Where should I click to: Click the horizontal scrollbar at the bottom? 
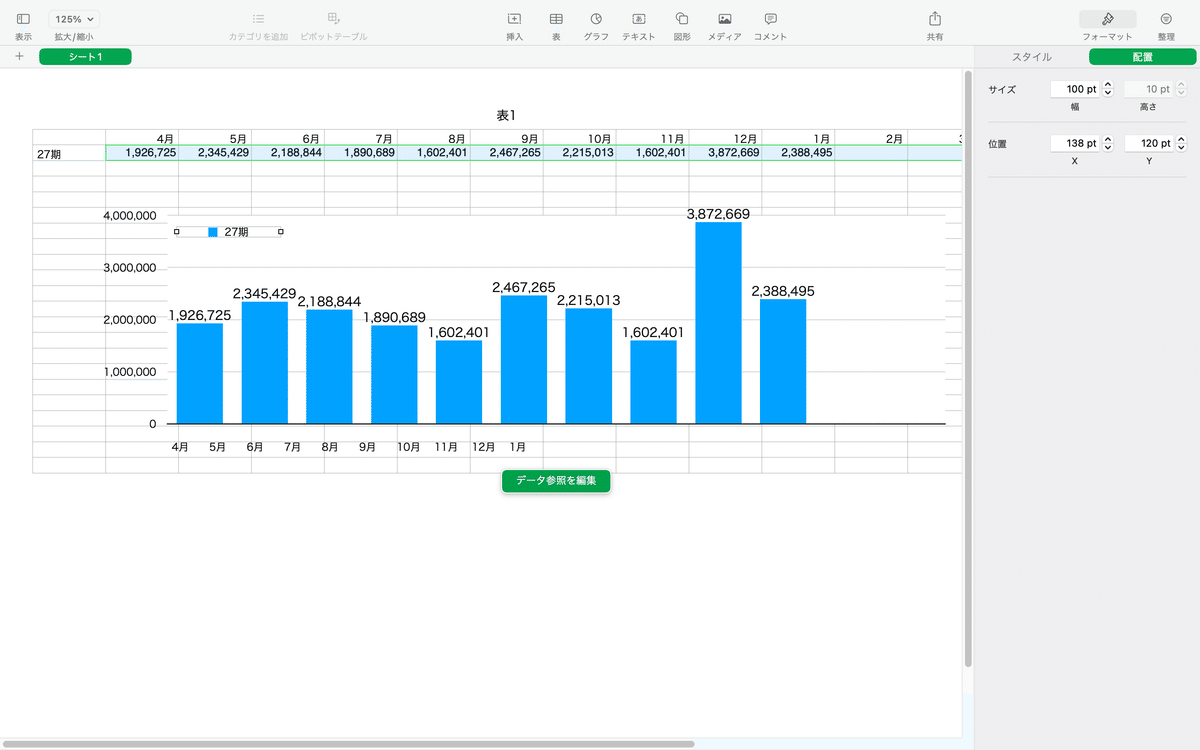click(347, 744)
